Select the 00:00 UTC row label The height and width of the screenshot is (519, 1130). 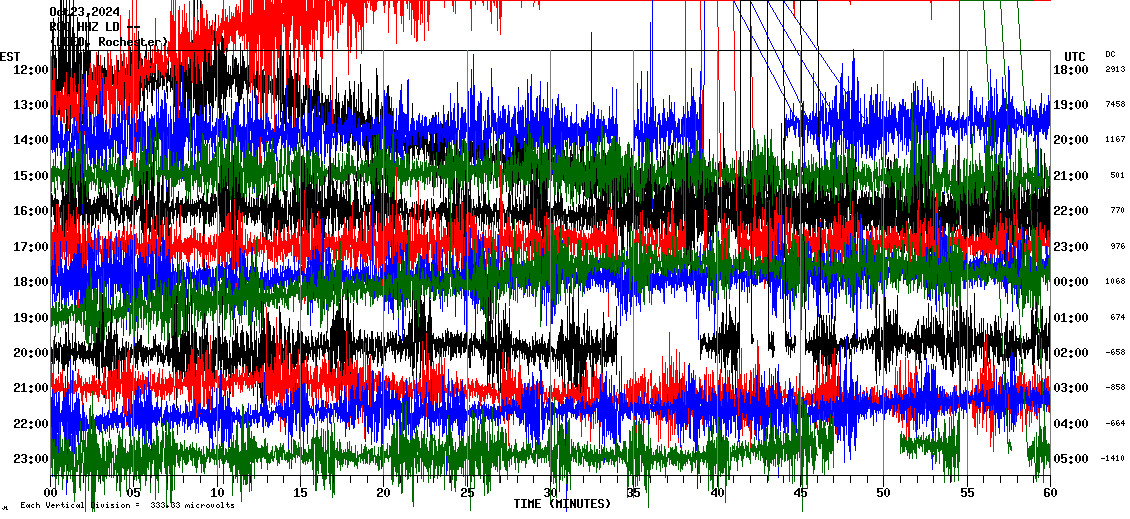1070,282
